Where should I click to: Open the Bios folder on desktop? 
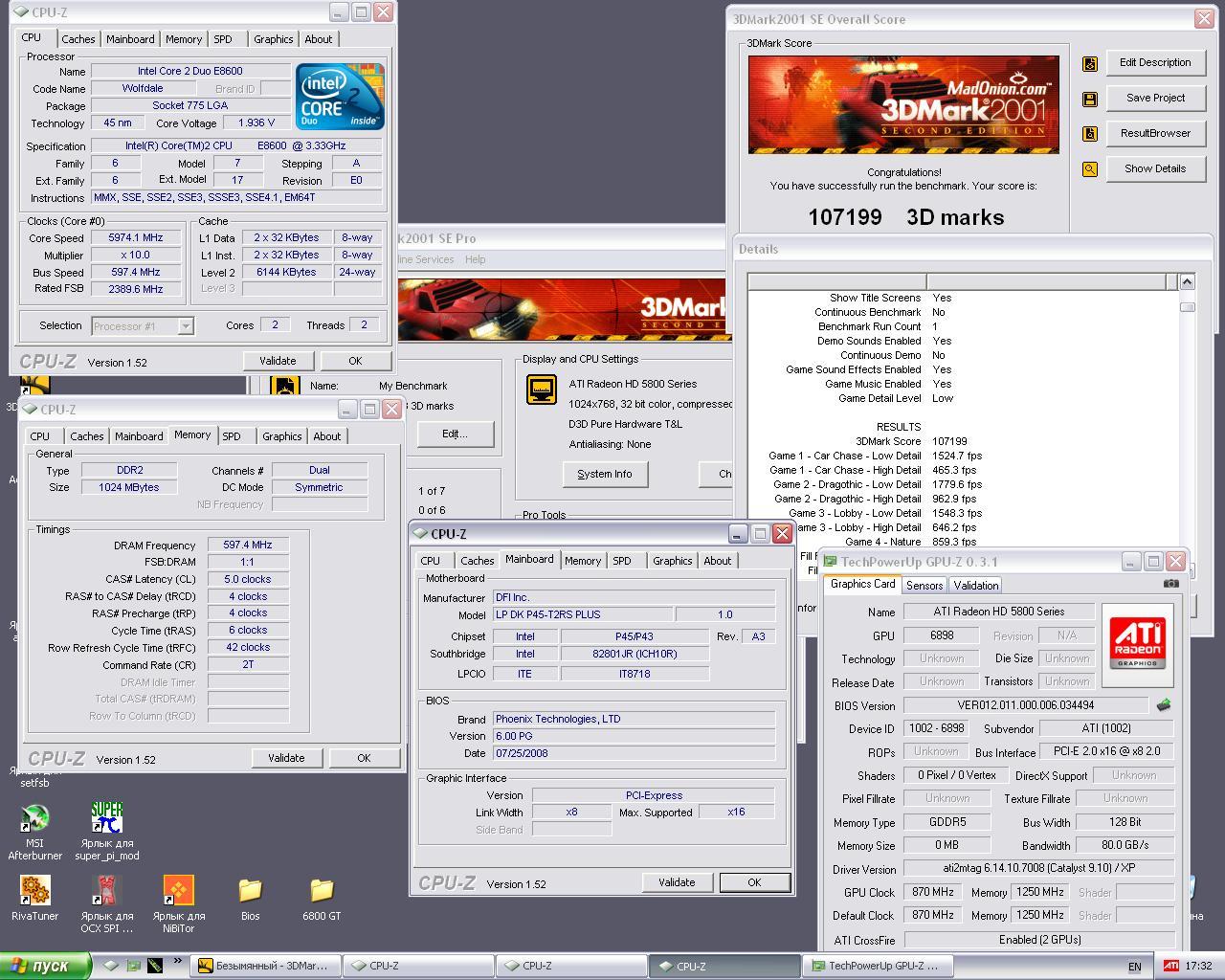[250, 900]
